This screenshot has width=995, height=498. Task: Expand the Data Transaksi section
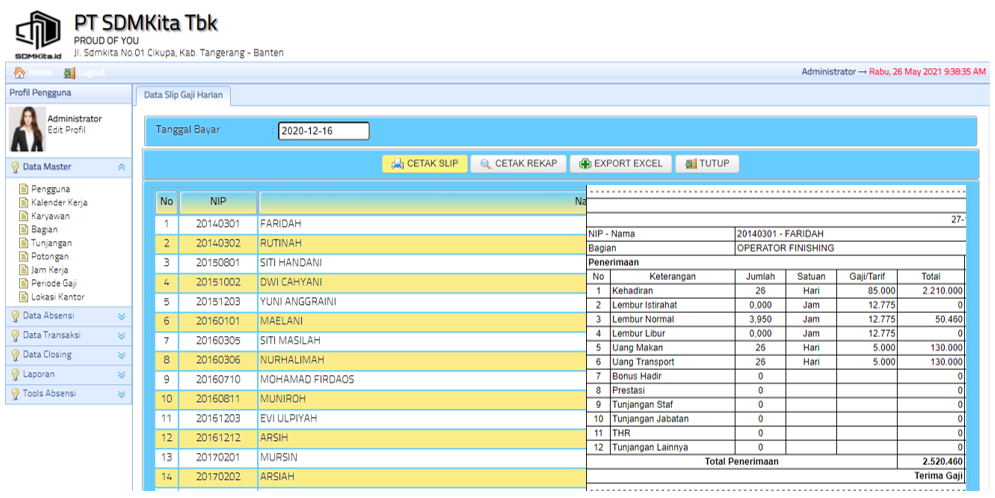click(x=122, y=335)
